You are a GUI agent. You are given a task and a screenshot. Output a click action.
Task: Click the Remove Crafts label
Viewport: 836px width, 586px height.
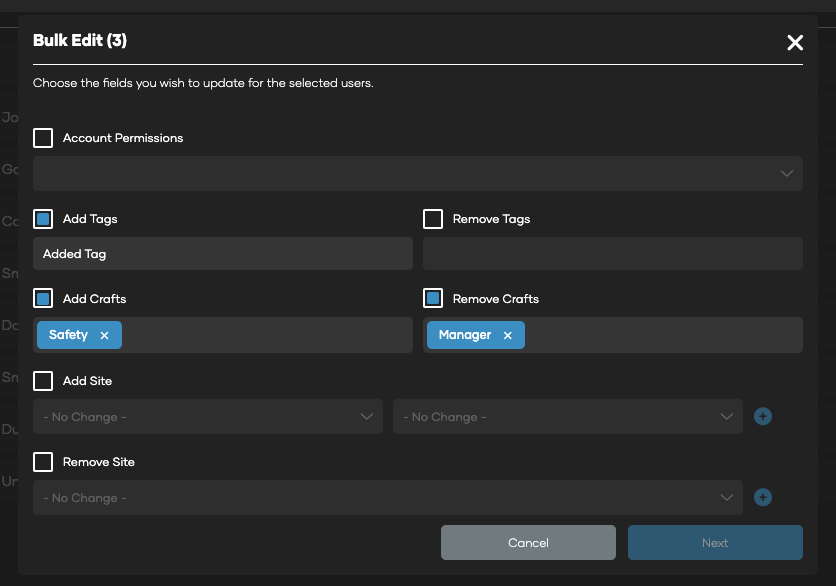[496, 299]
